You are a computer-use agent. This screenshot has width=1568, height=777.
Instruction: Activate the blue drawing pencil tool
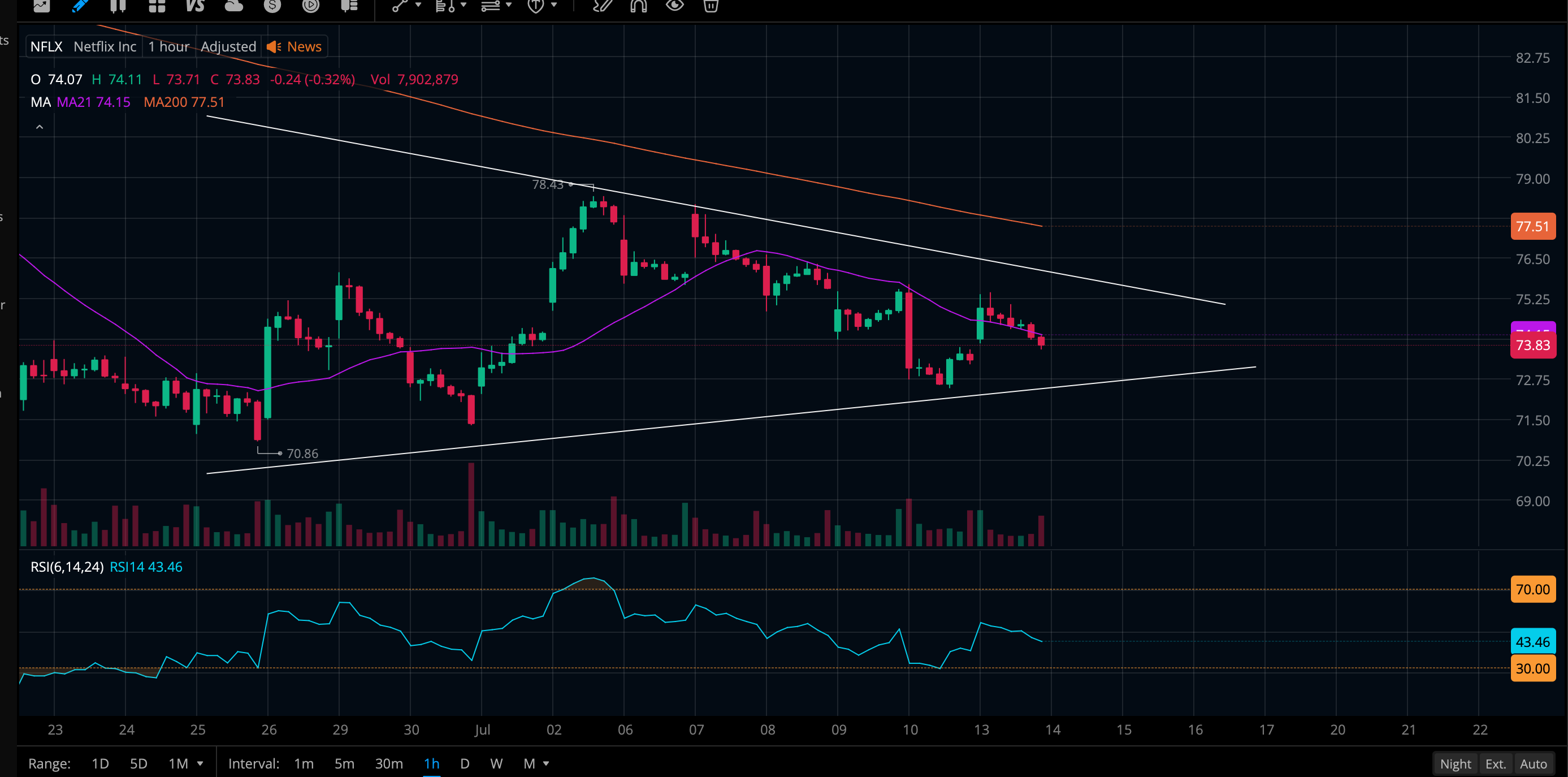click(x=80, y=6)
